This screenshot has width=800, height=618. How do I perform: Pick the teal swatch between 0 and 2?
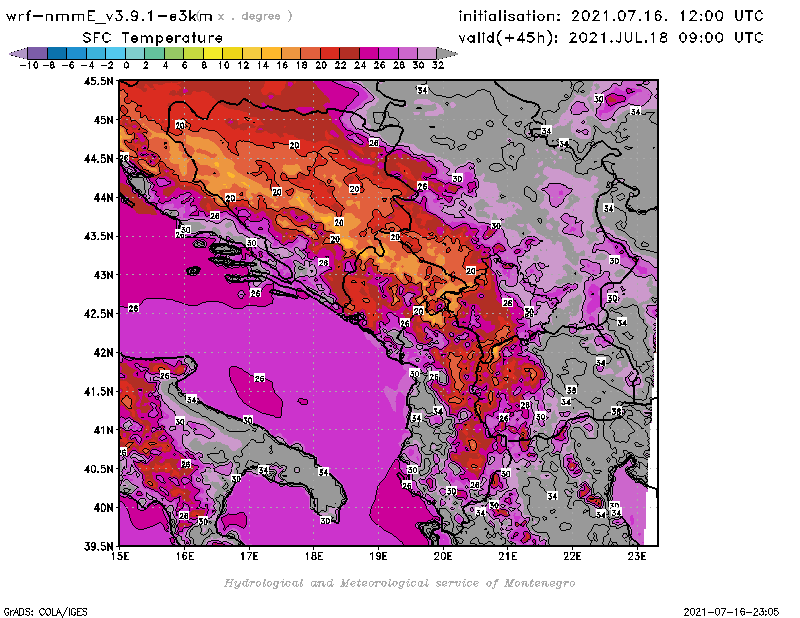135,54
